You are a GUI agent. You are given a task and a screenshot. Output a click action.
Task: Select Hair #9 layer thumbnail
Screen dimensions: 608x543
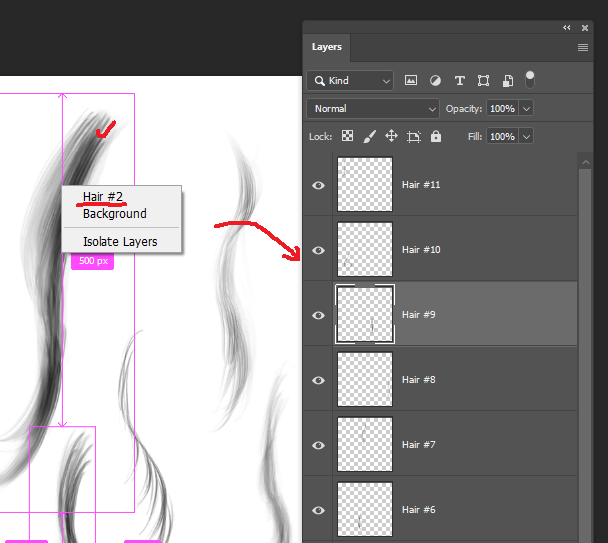[x=365, y=314]
